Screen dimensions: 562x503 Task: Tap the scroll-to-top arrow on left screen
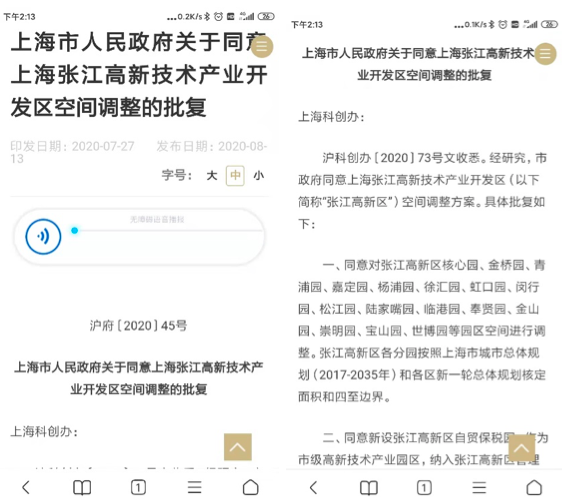(x=238, y=447)
